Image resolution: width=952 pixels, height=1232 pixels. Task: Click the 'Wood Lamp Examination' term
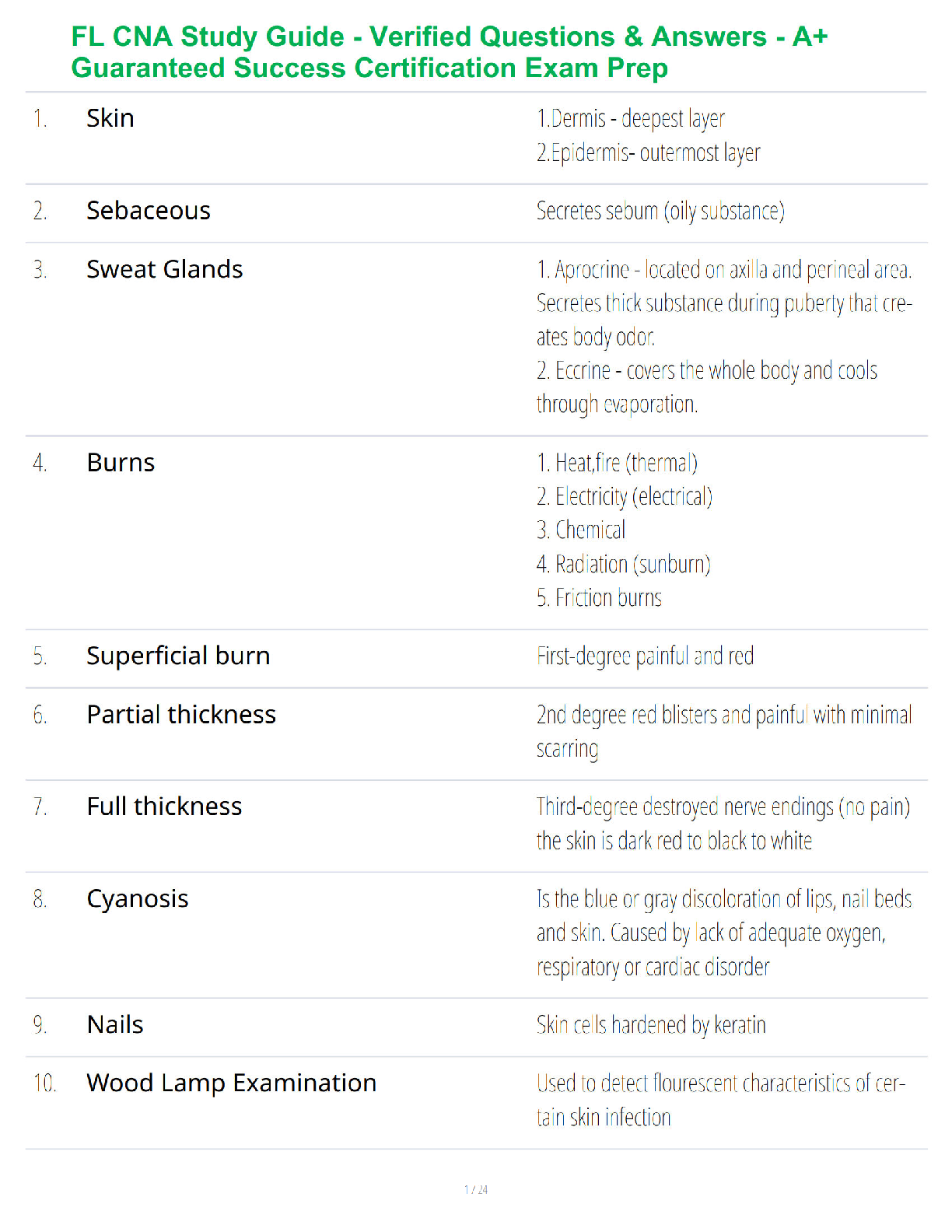coord(232,1083)
